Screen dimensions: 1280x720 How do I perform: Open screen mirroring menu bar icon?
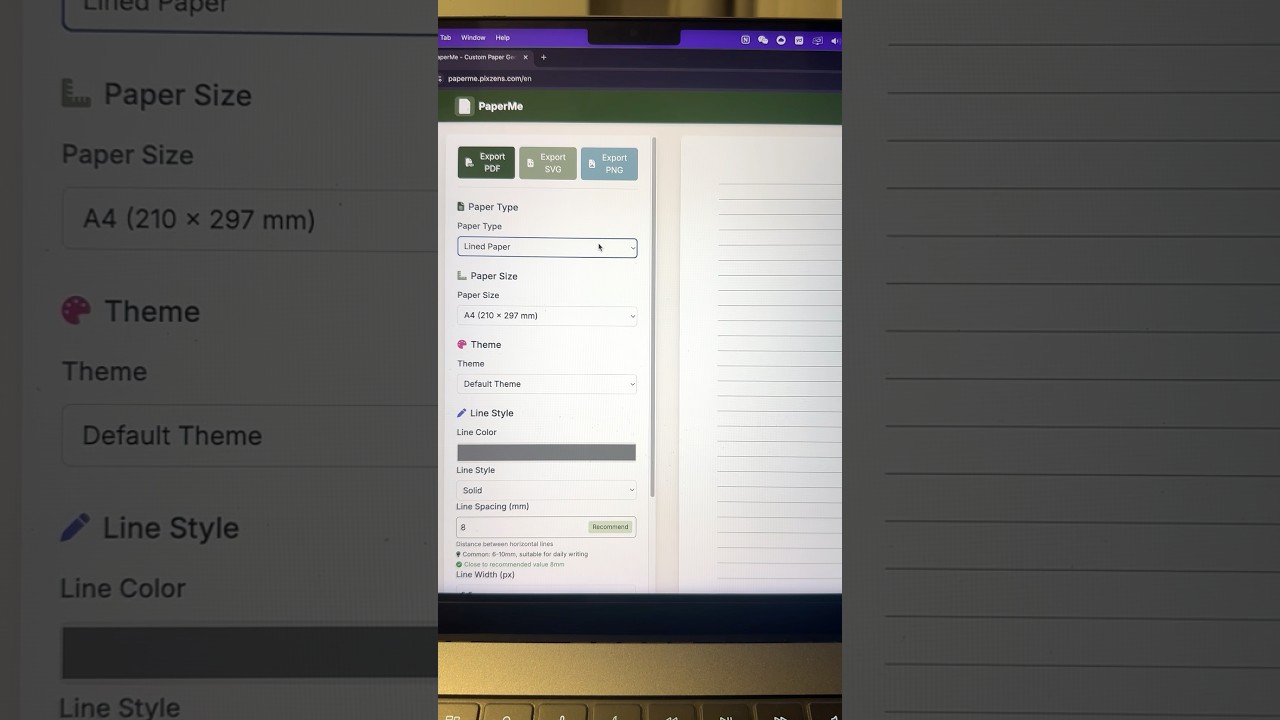pos(817,41)
